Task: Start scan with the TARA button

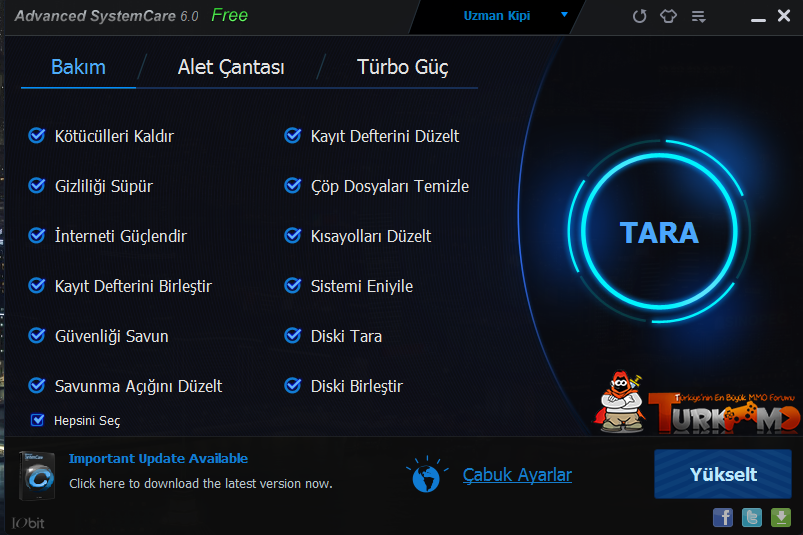Action: tap(659, 232)
